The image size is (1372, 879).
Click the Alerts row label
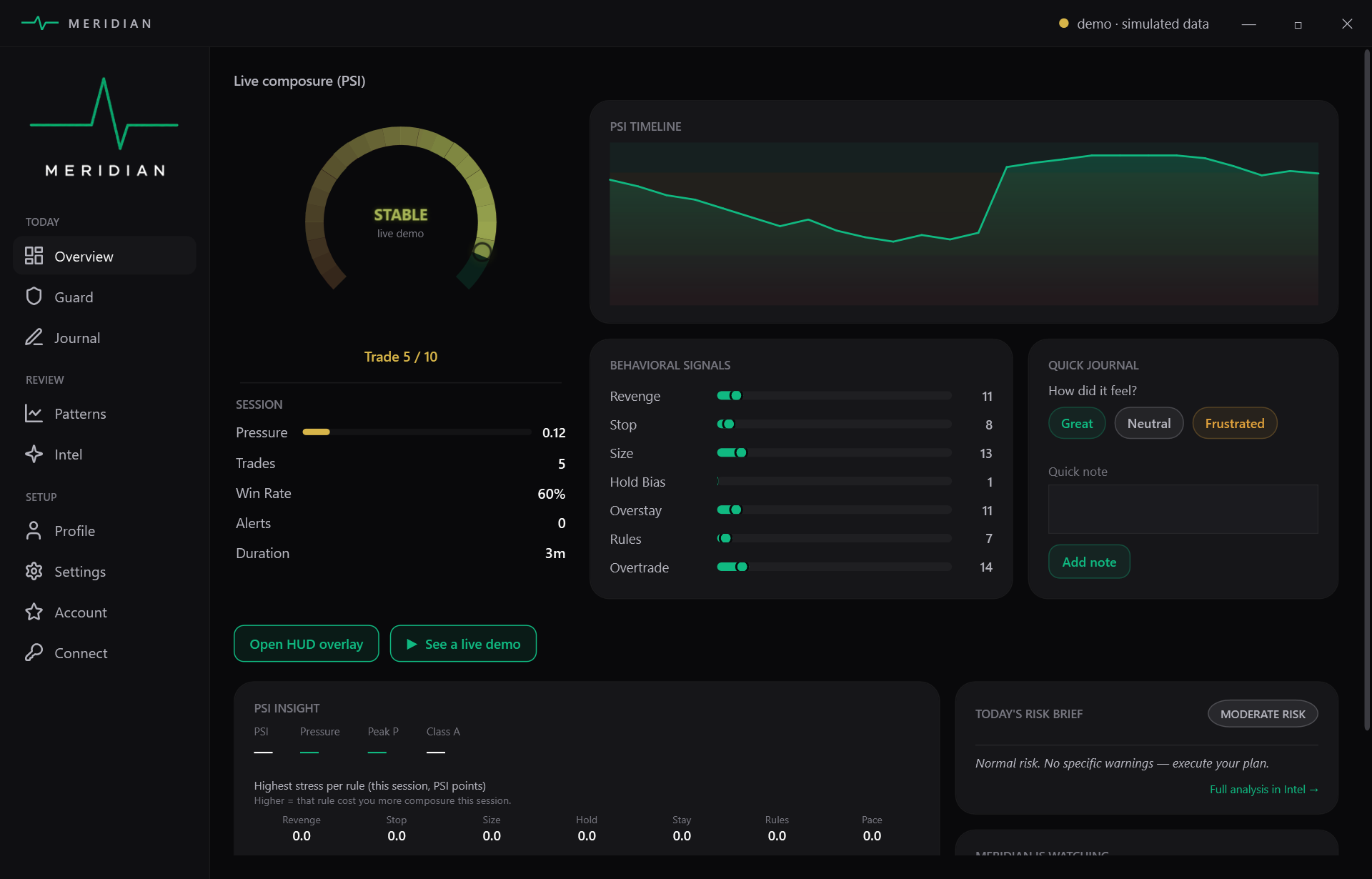point(253,523)
